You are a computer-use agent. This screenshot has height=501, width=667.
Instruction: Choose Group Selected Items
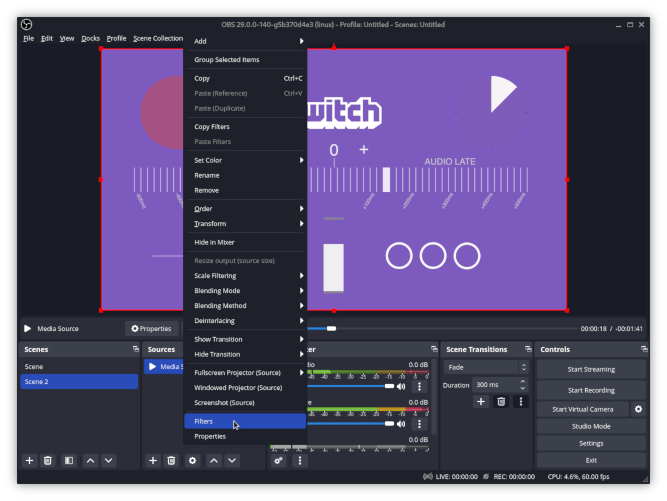(x=245, y=60)
